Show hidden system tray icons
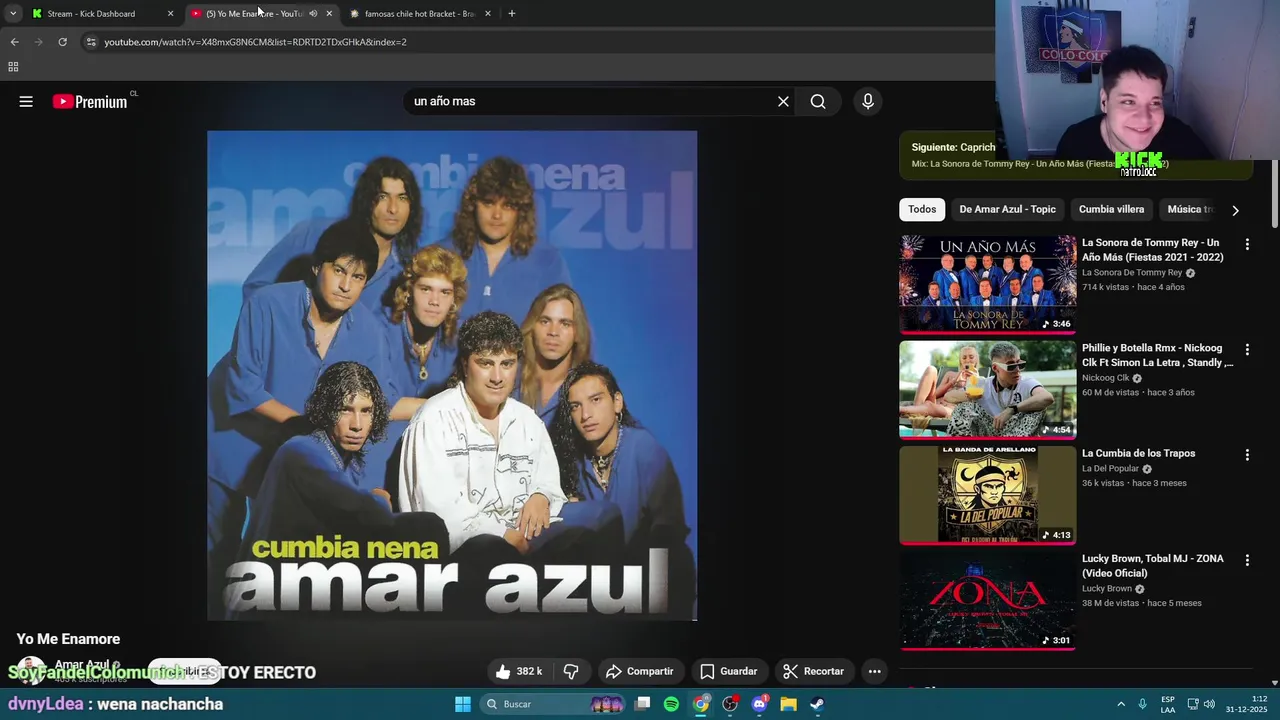The image size is (1280, 720). pos(1121,704)
